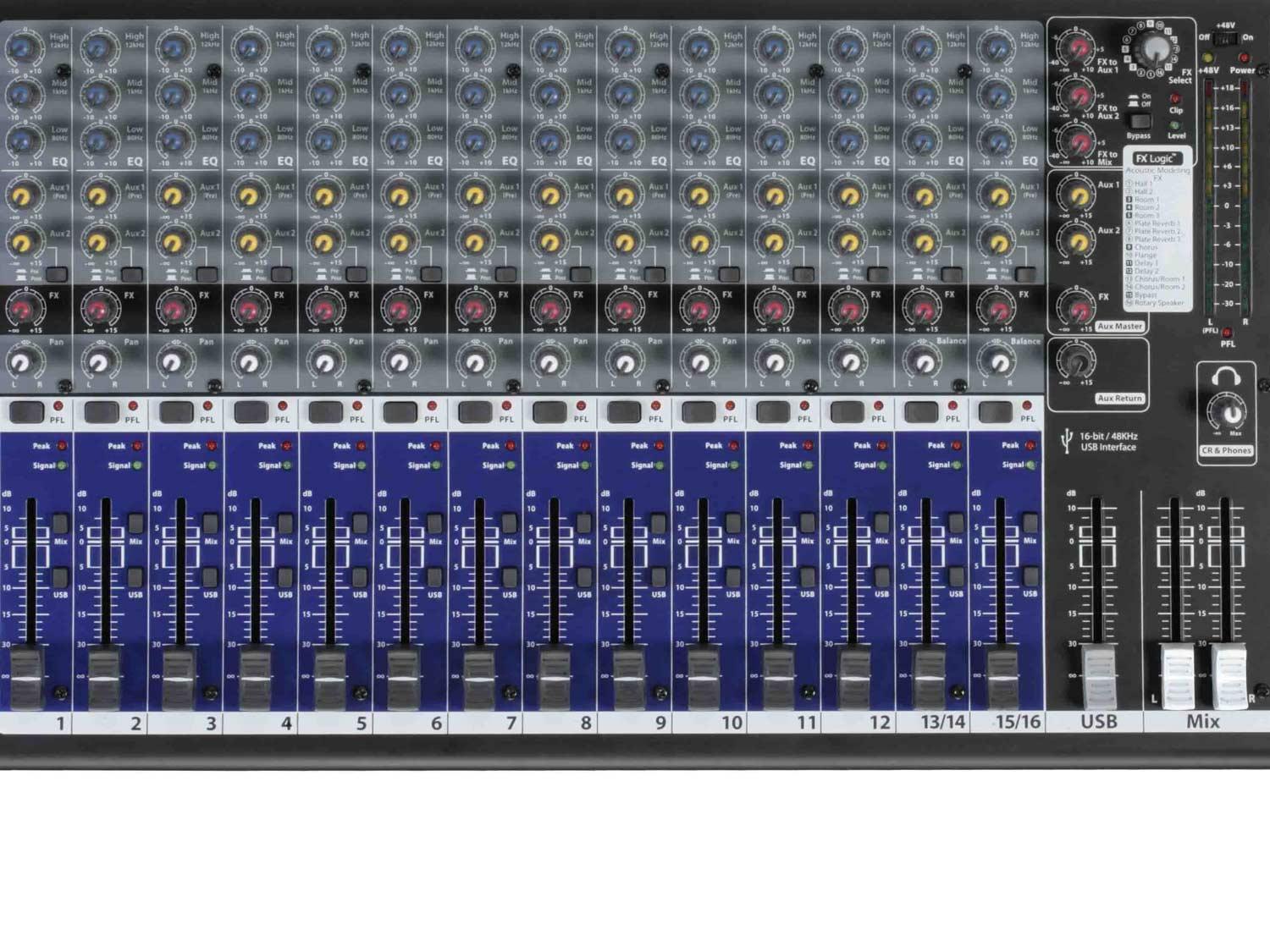Click the channel 10 Pan knob
This screenshot has width=1270, height=952.
pyautogui.click(x=699, y=363)
